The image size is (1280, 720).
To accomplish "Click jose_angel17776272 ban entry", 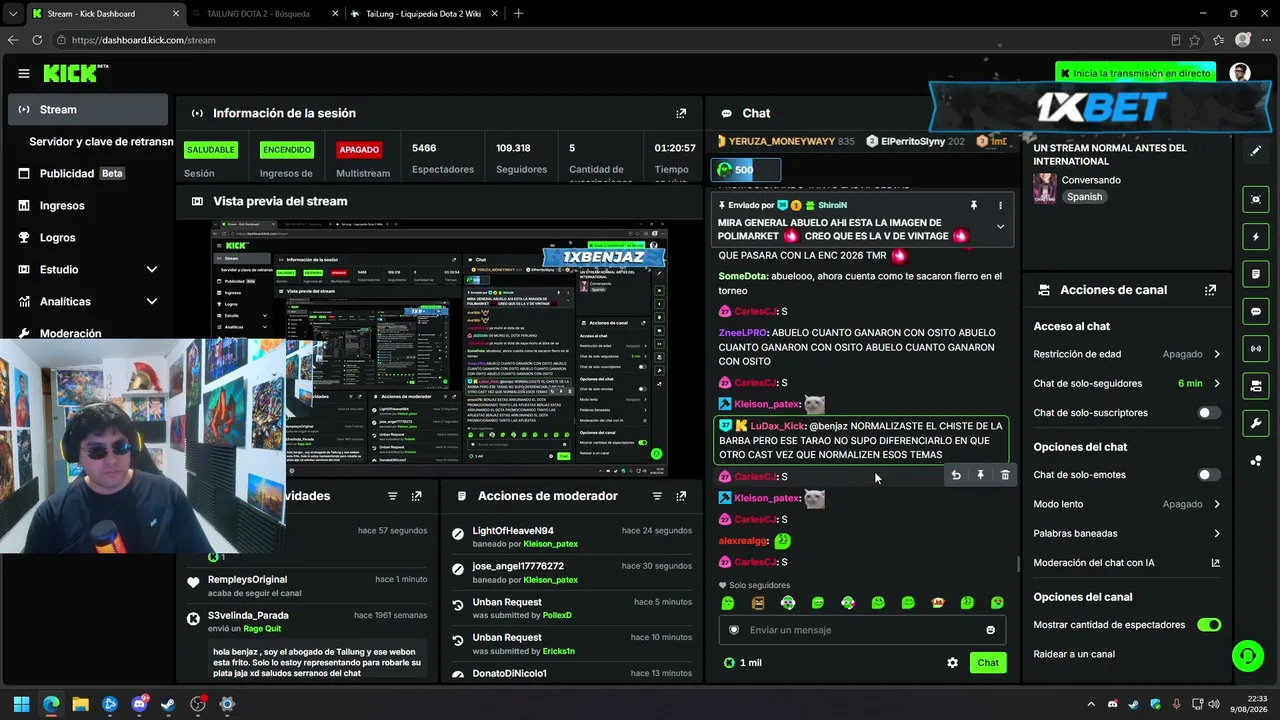I will pos(571,573).
